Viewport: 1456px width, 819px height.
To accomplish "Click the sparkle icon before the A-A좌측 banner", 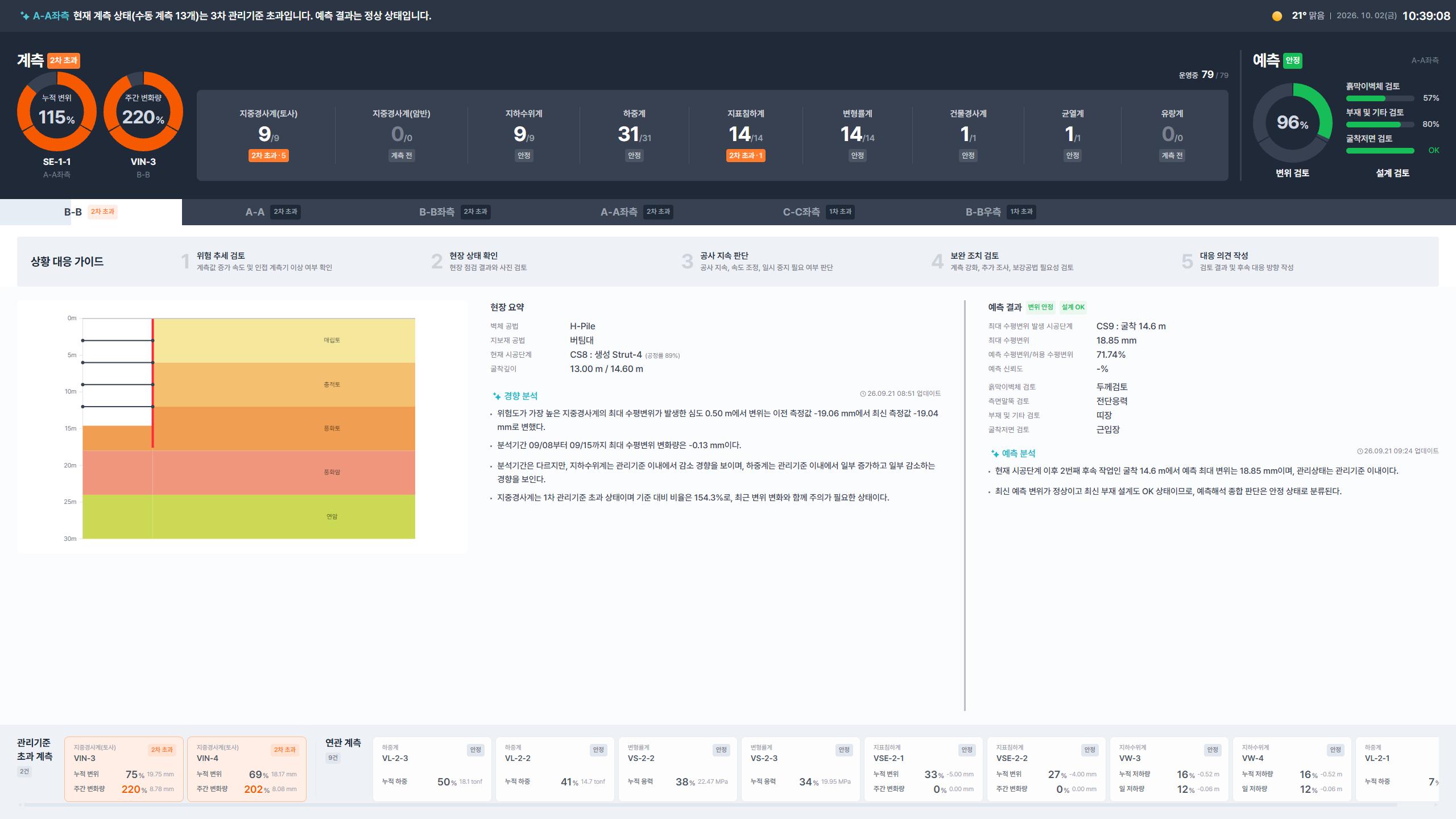I will (x=24, y=16).
